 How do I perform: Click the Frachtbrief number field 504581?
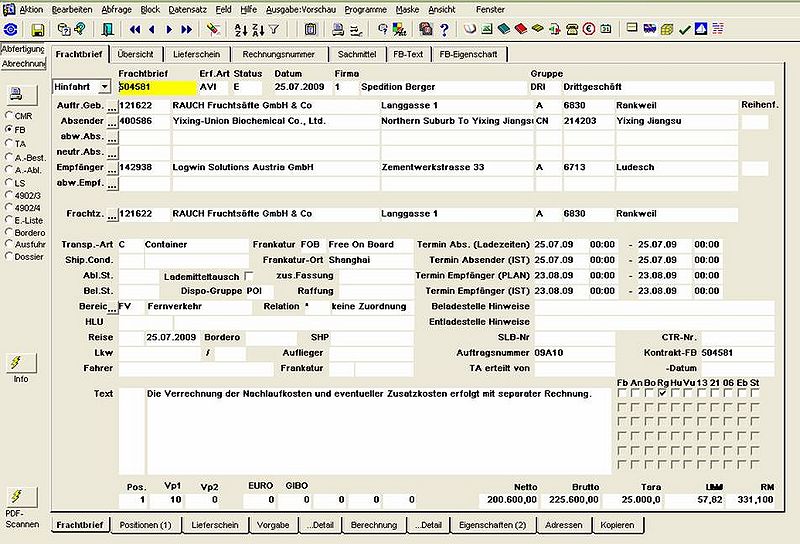click(157, 87)
